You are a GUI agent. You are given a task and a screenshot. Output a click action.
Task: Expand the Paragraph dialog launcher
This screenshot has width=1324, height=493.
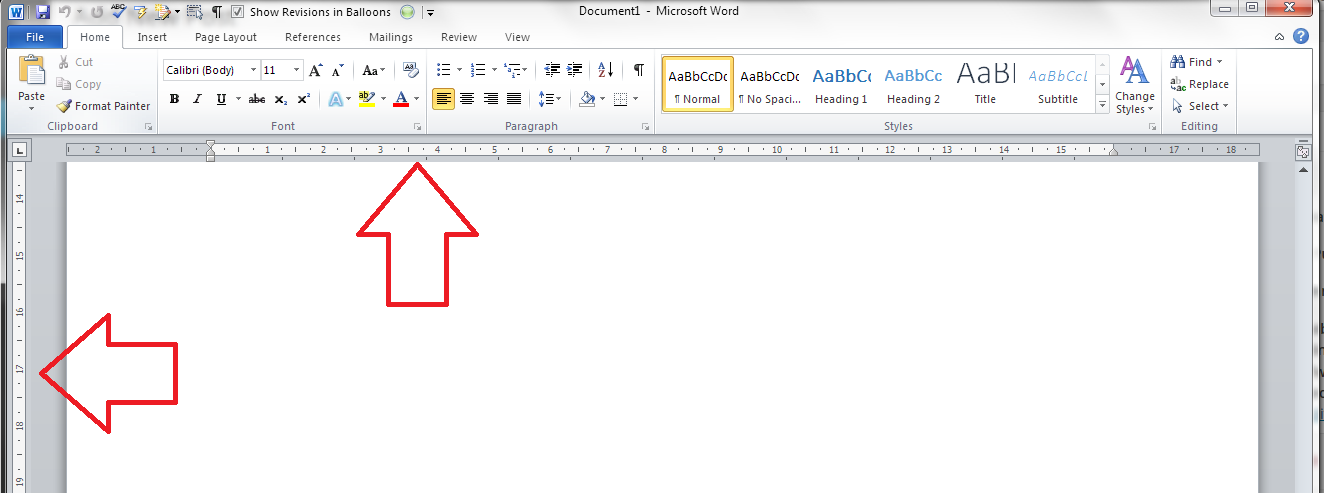click(x=645, y=127)
